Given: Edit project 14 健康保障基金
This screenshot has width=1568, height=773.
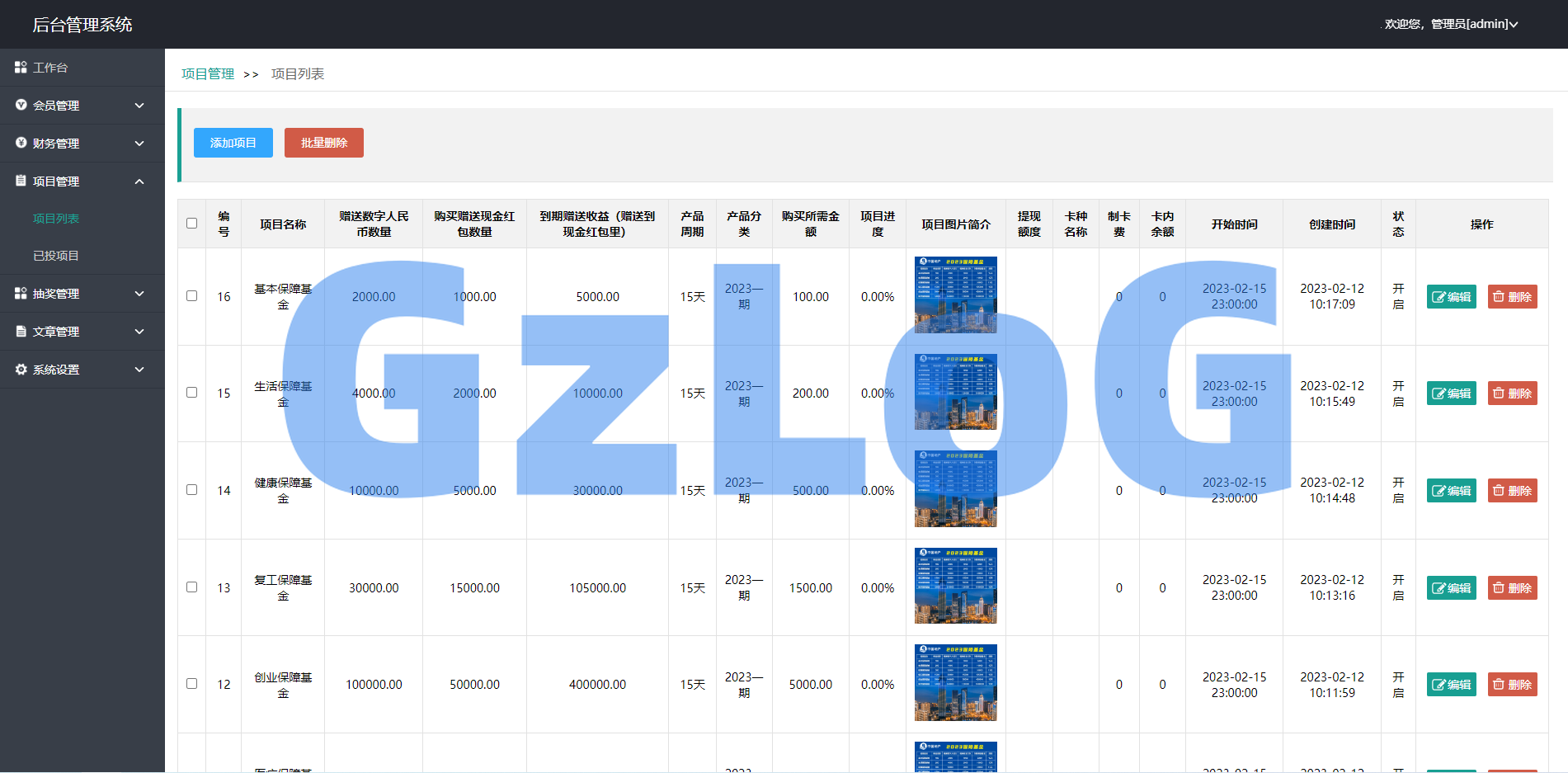Looking at the screenshot, I should [x=1452, y=491].
